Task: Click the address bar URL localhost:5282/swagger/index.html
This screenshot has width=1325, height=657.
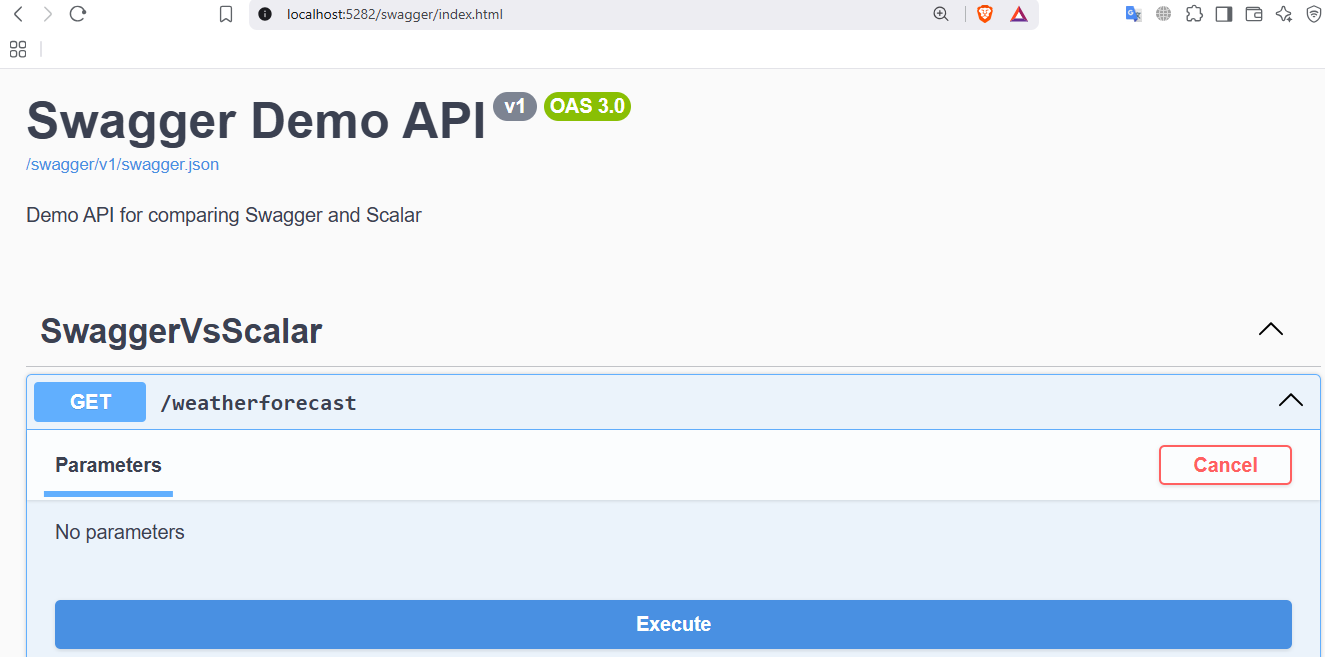Action: (x=394, y=14)
